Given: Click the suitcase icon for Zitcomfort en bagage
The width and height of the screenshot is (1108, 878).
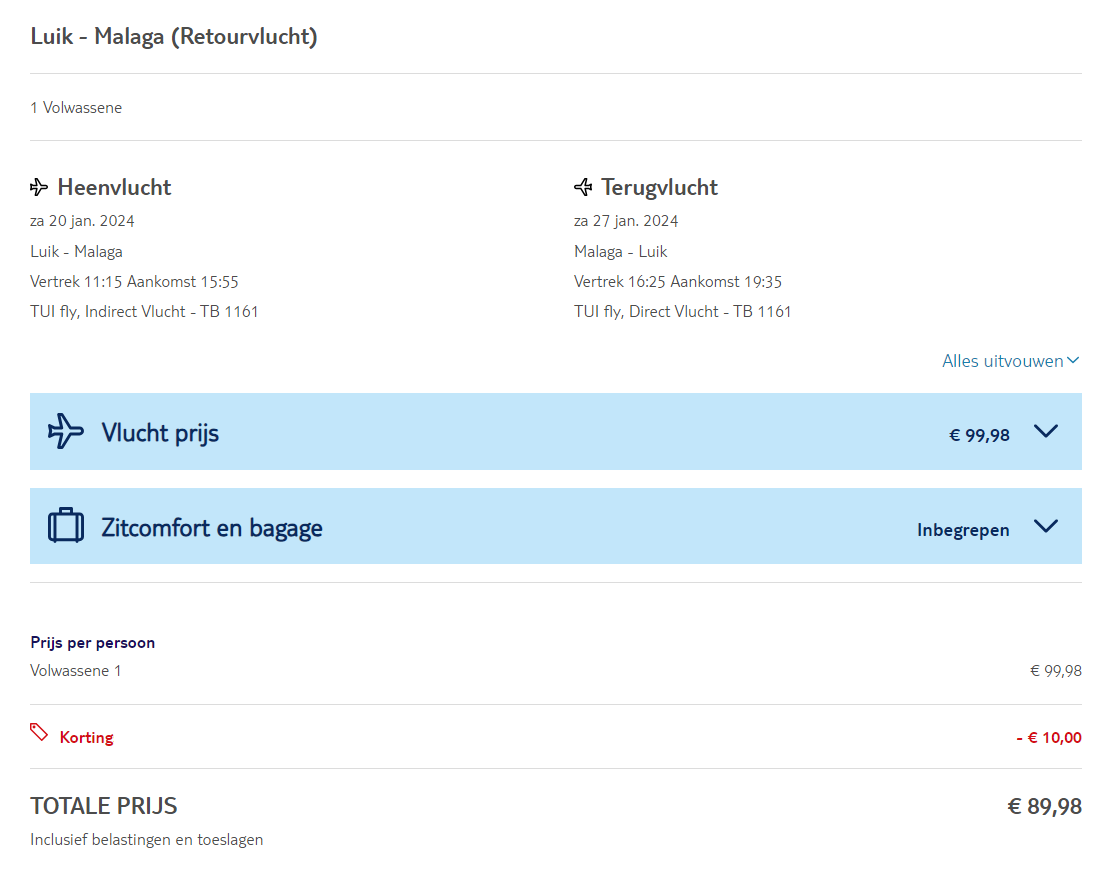Looking at the screenshot, I should 66,526.
